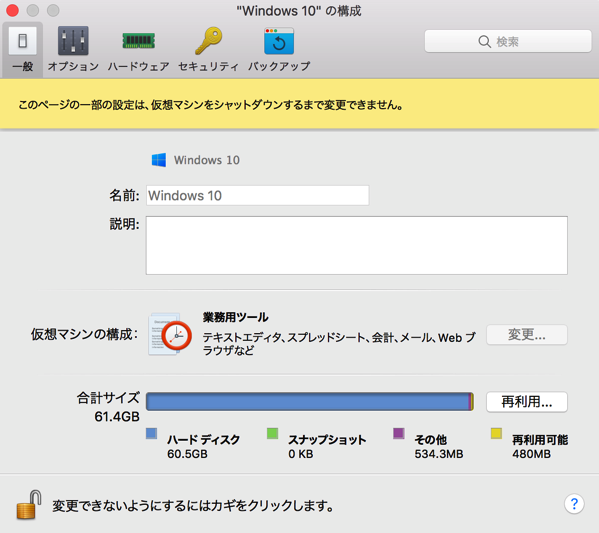Click the 変更... button

526,335
